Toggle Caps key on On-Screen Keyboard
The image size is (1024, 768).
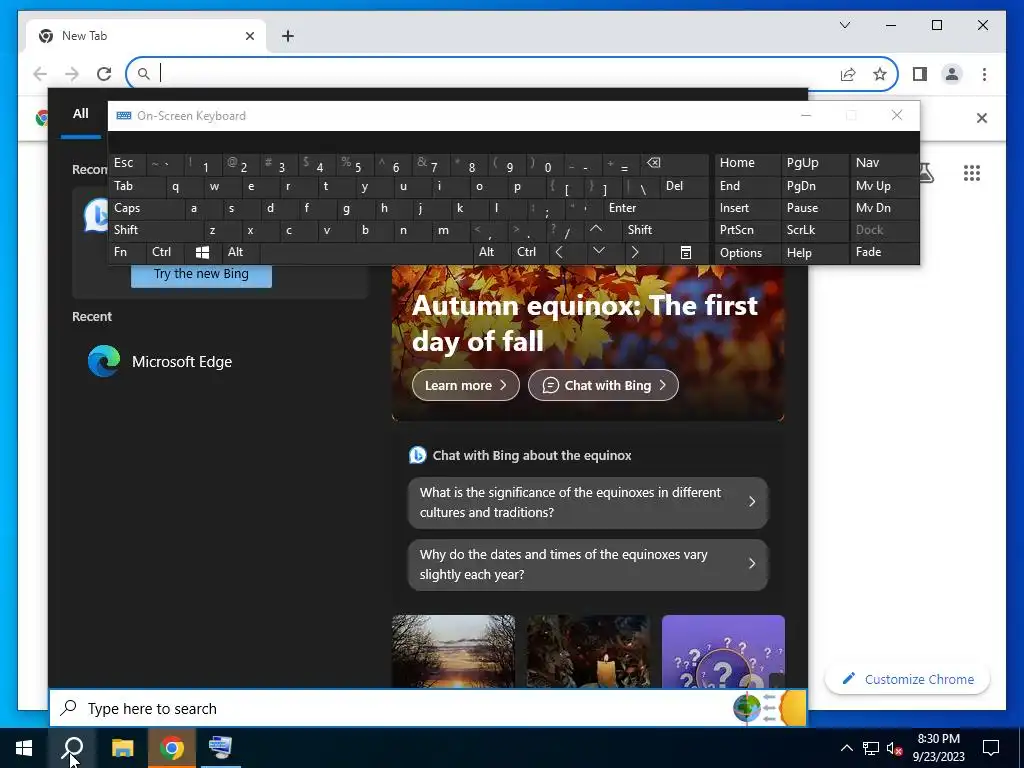click(x=145, y=208)
